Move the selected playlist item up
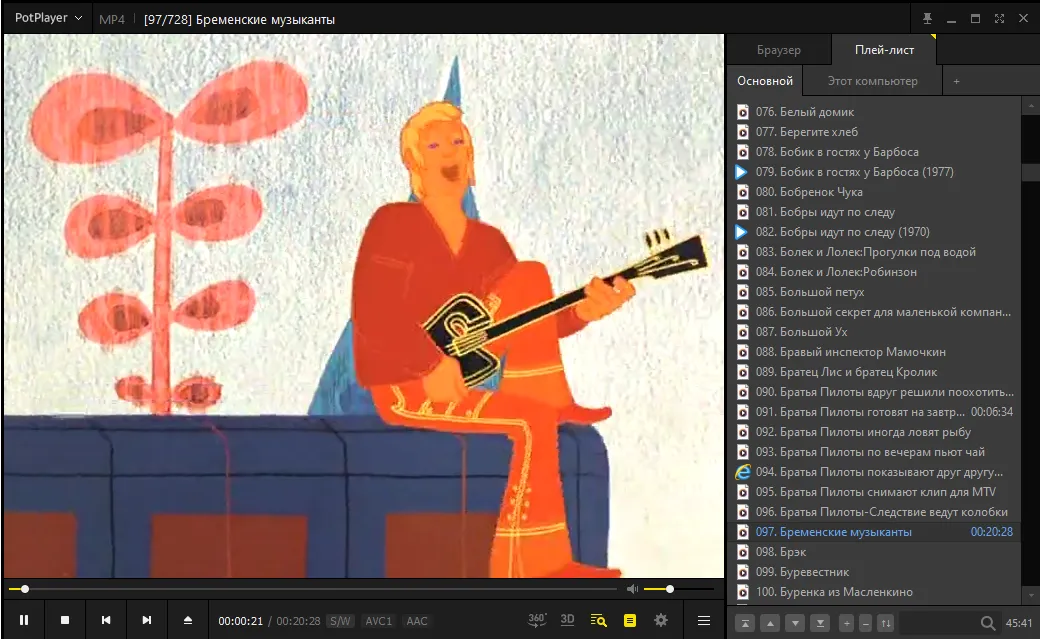The image size is (1040, 639). tap(770, 623)
